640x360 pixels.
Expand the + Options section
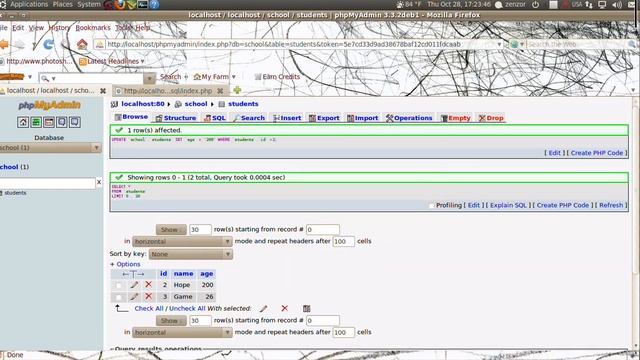click(x=125, y=264)
